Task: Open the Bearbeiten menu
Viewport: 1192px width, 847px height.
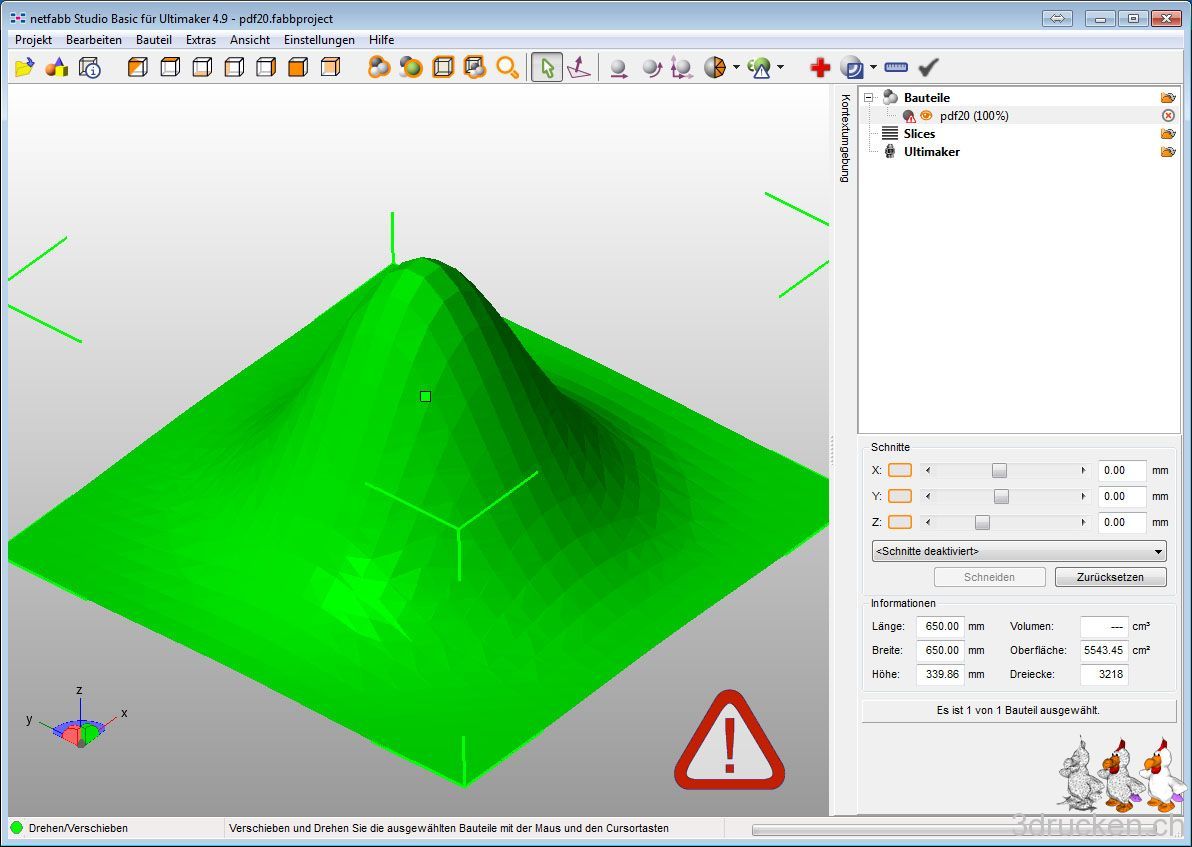Action: click(94, 40)
